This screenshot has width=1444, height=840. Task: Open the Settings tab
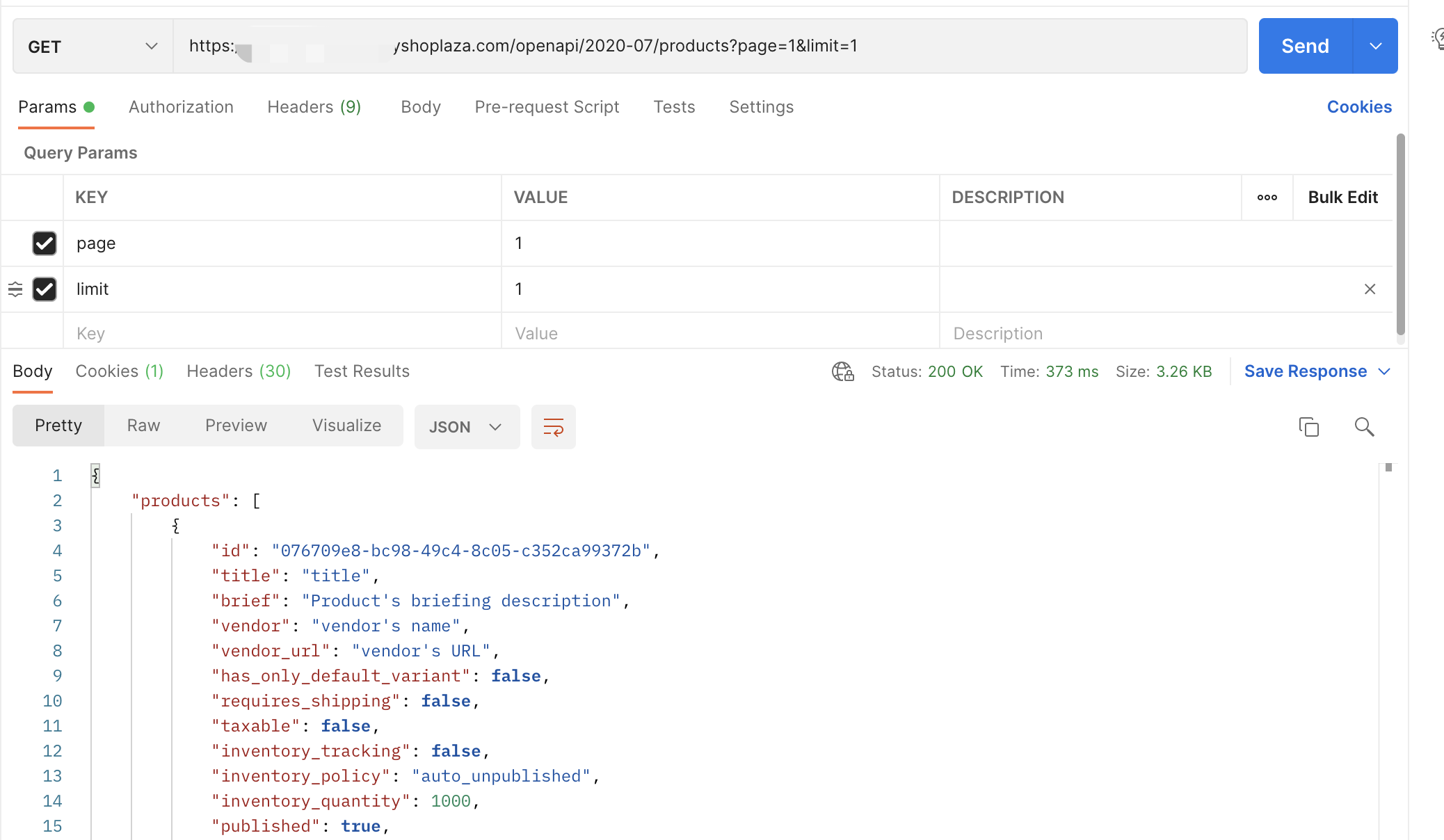pos(761,107)
